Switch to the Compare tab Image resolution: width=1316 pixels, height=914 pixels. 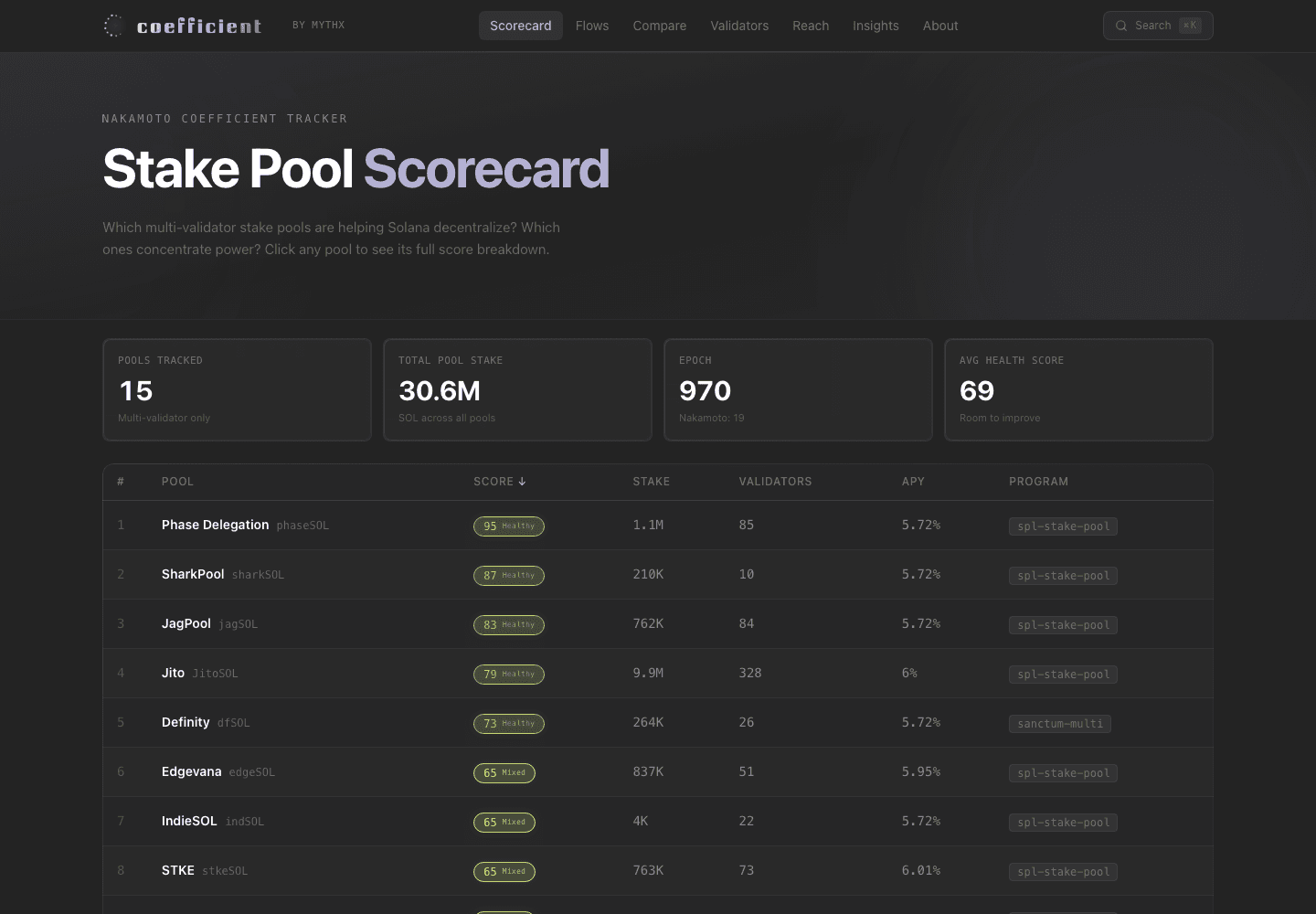coord(660,26)
